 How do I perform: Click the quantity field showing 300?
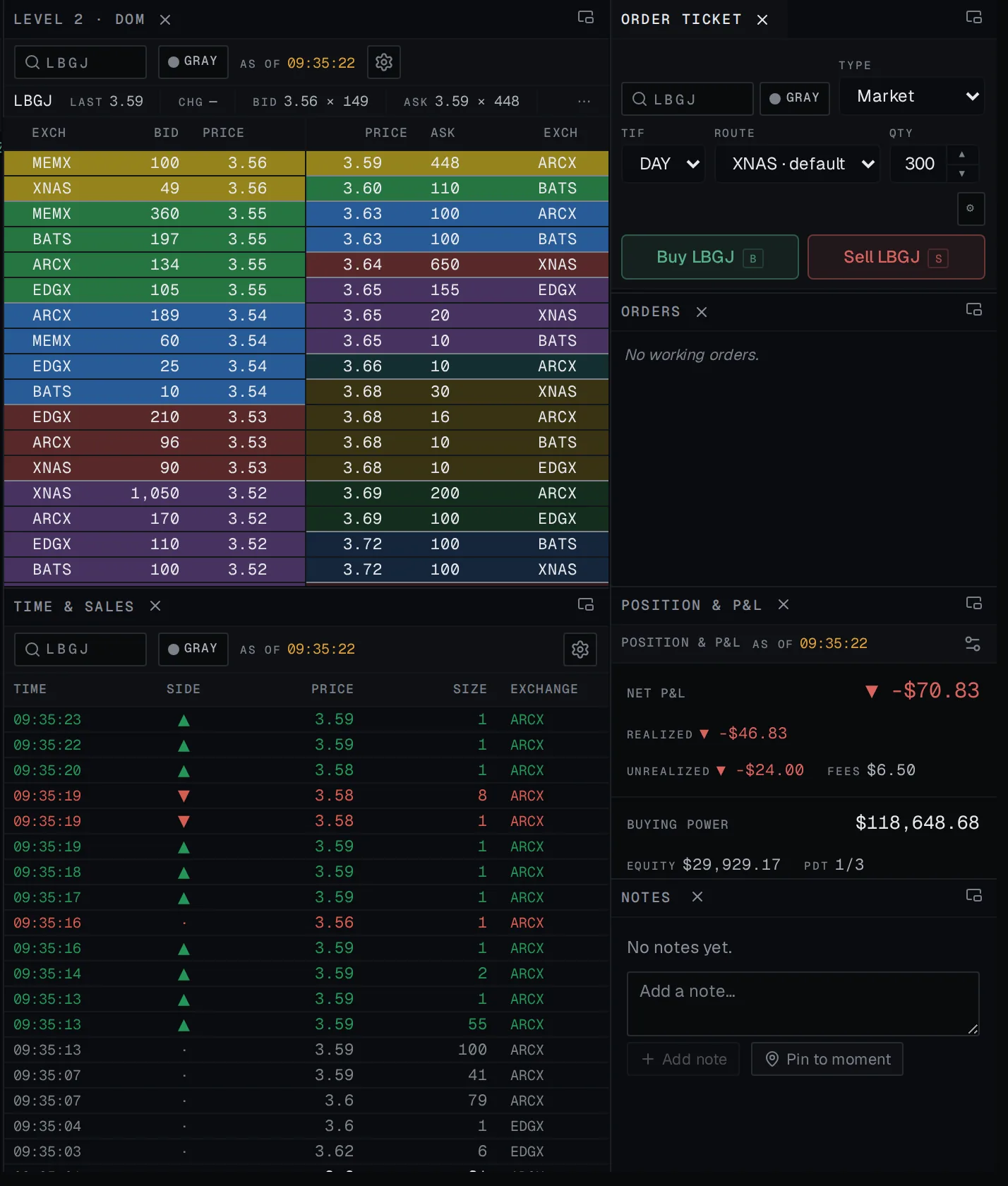pos(919,164)
